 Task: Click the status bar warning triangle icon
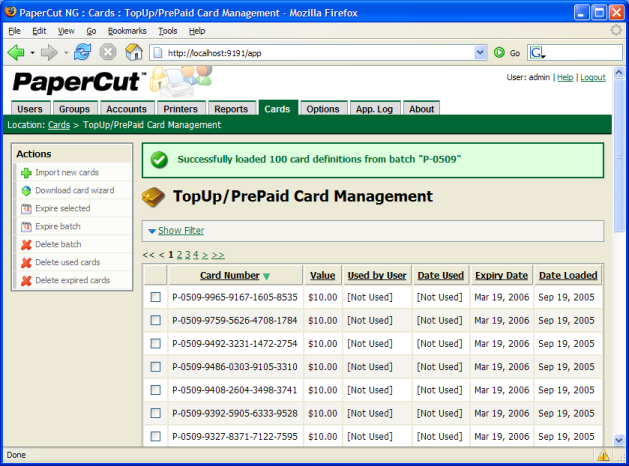tap(603, 455)
